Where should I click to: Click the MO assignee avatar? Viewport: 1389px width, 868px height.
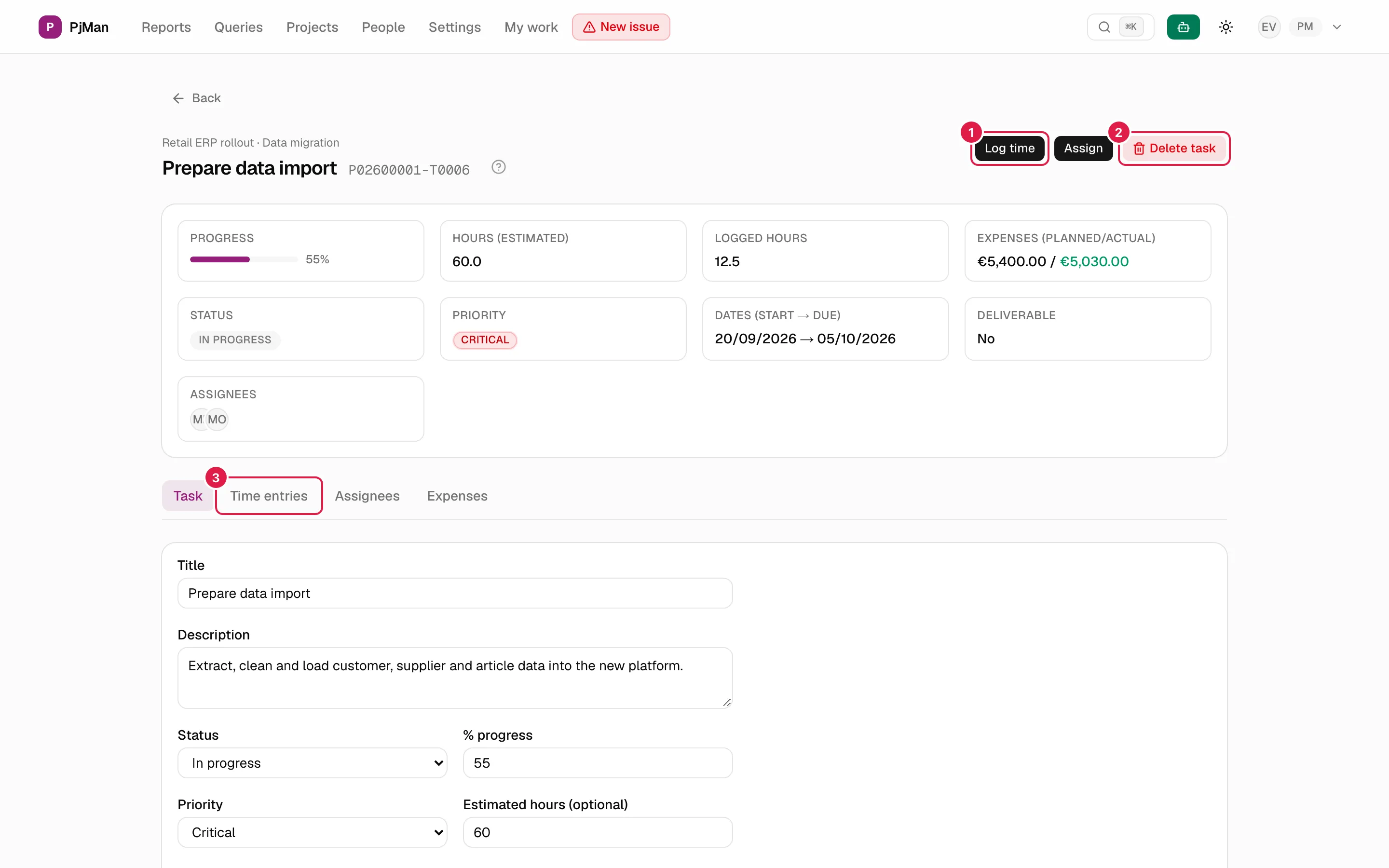pyautogui.click(x=217, y=420)
